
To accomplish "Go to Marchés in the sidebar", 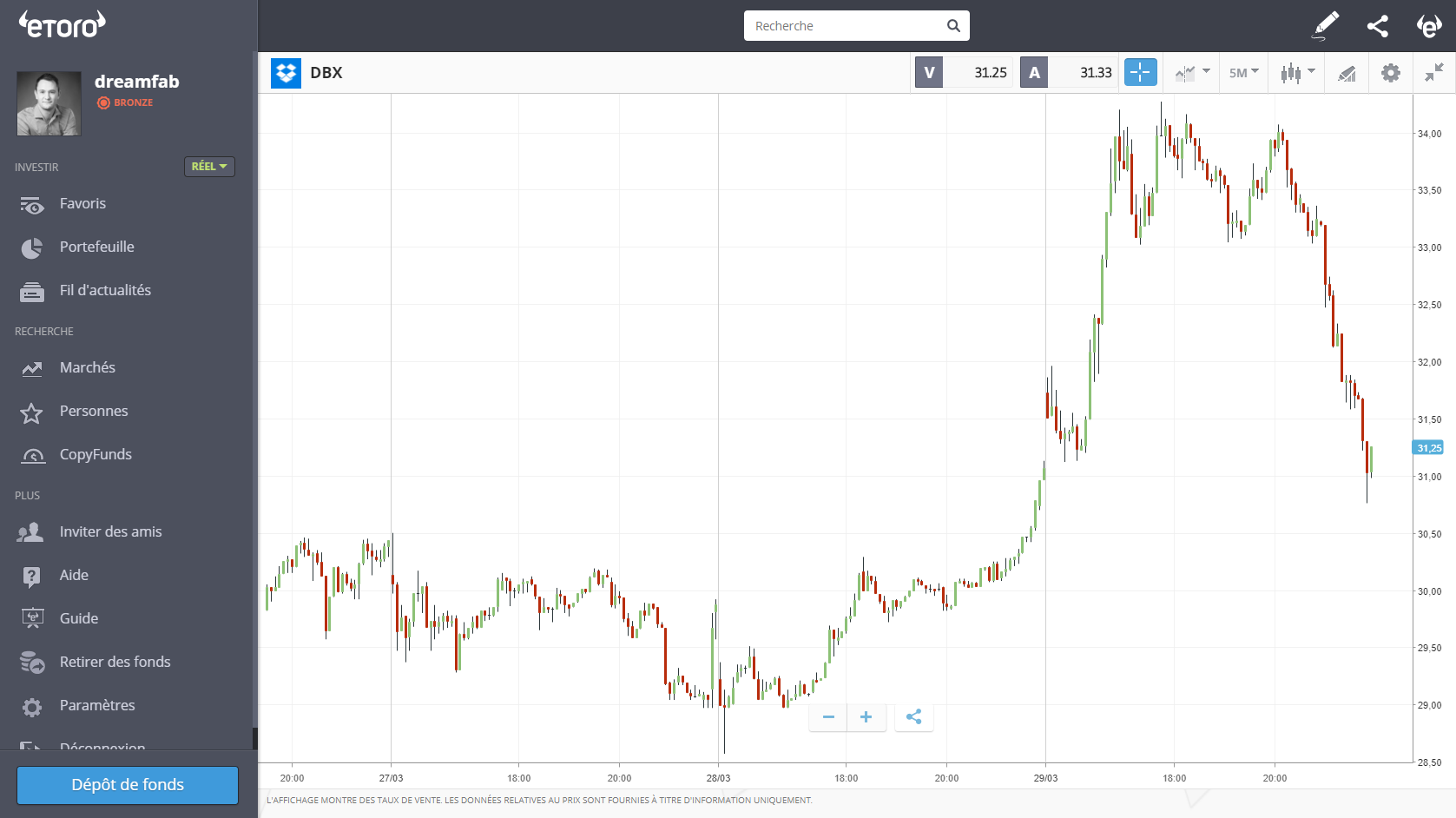I will [x=87, y=367].
